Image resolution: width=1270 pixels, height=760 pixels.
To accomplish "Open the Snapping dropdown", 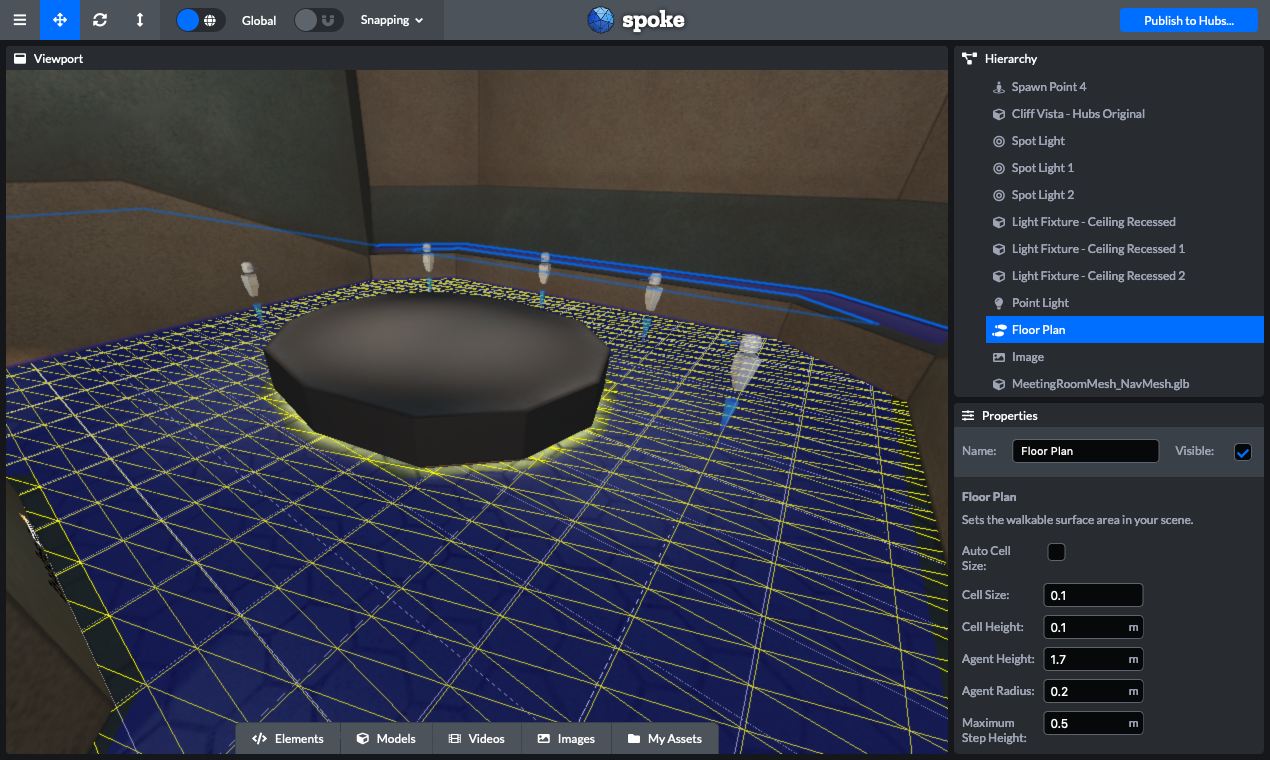I will (x=392, y=20).
